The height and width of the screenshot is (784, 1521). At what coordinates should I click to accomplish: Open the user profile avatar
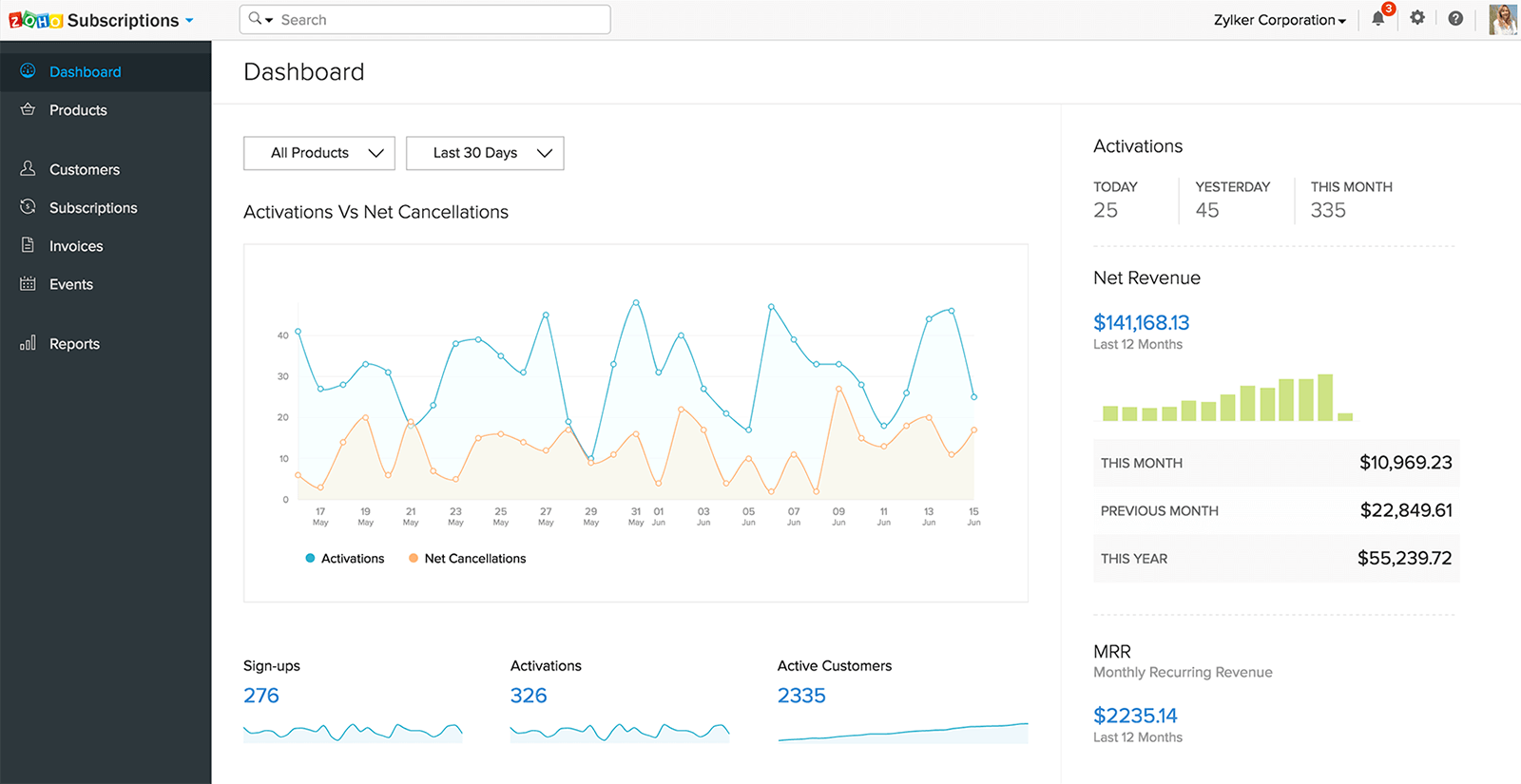coord(1502,19)
